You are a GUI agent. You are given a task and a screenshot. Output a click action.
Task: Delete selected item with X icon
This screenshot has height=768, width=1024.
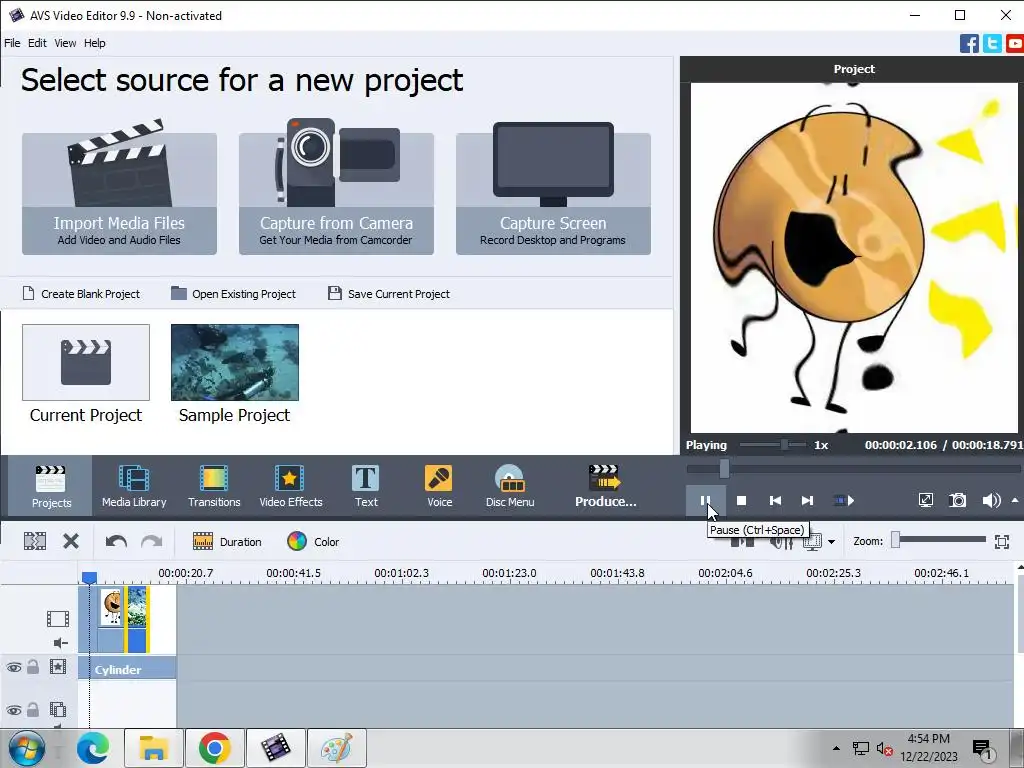point(71,541)
